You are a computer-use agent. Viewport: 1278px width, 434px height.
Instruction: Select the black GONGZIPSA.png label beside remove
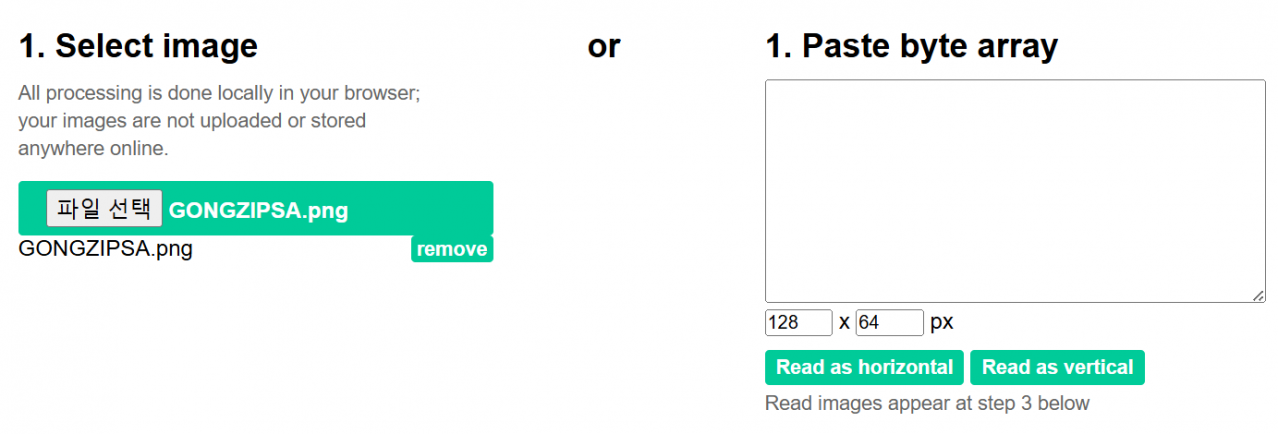(105, 249)
